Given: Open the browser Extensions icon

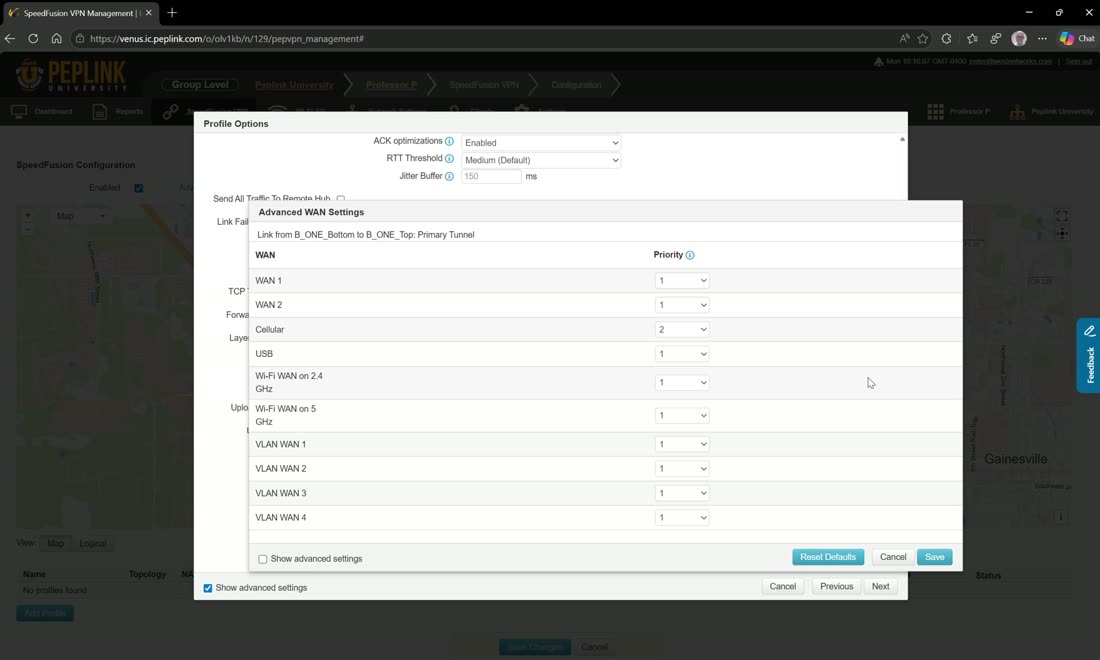Looking at the screenshot, I should [946, 39].
